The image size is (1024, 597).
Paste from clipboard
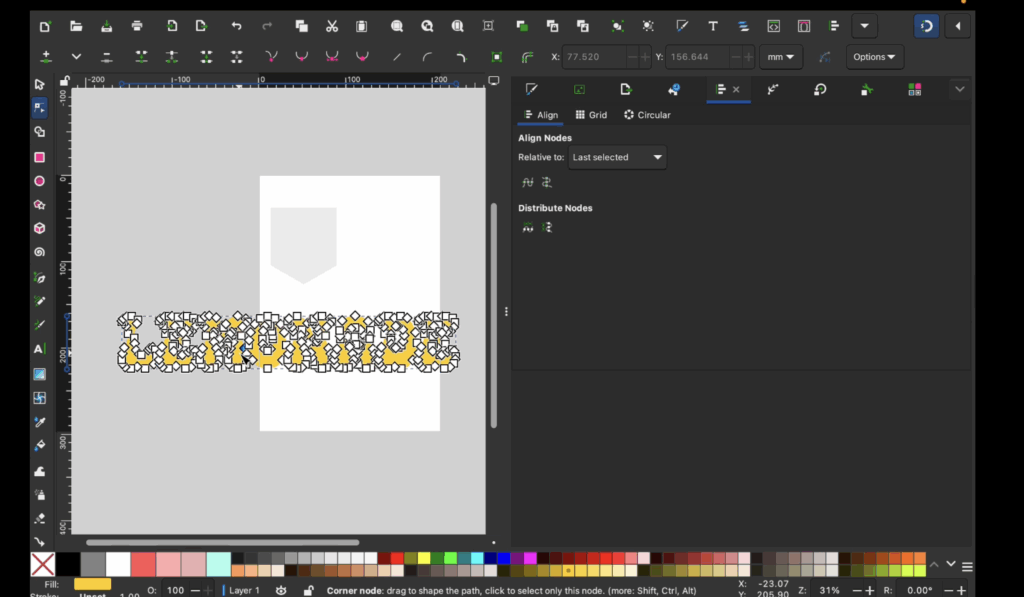[362, 26]
